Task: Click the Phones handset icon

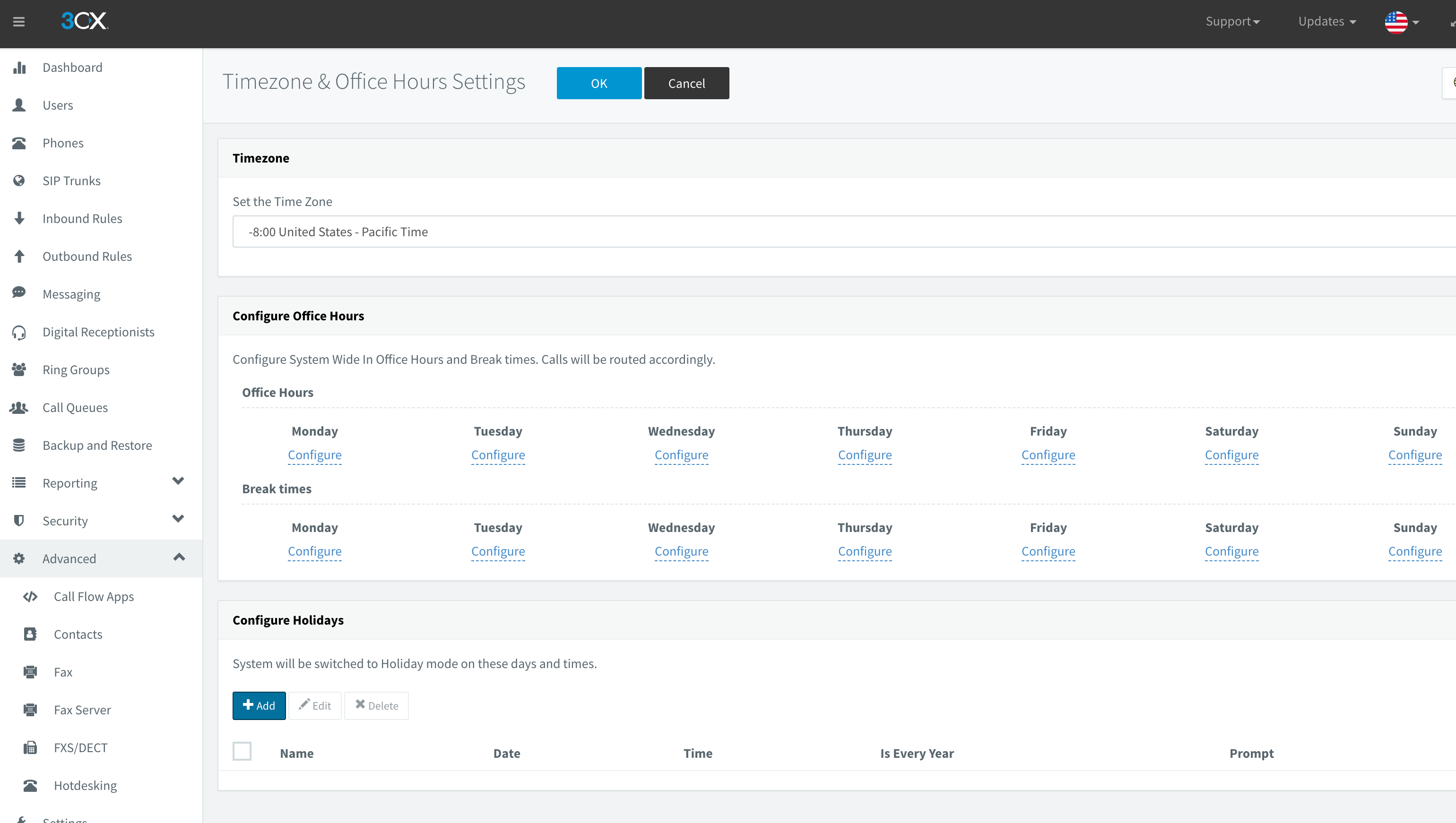Action: click(x=19, y=143)
